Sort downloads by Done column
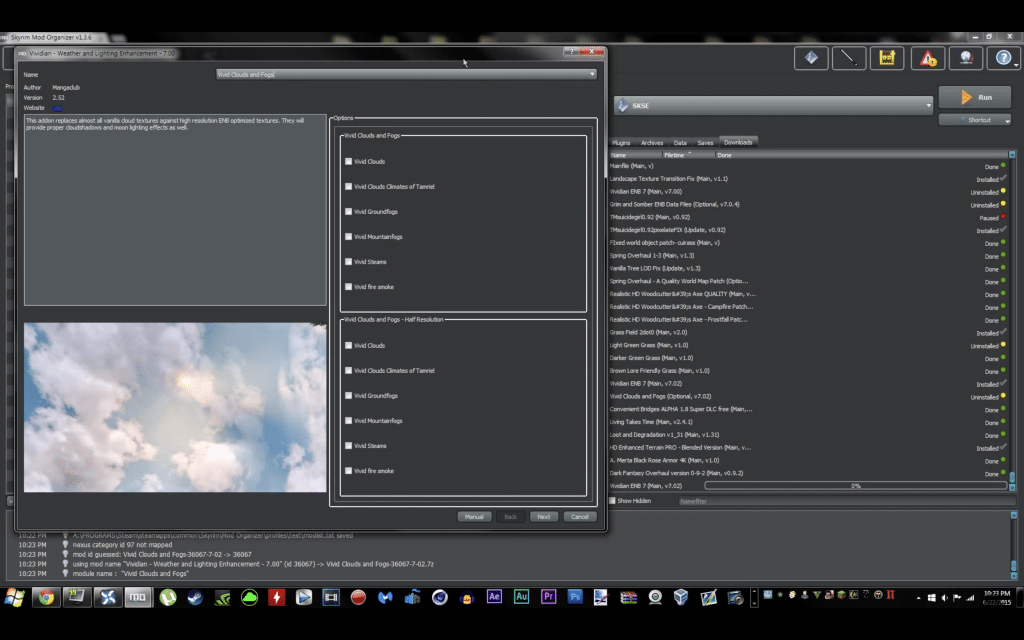The height and width of the screenshot is (640, 1024). [861, 155]
